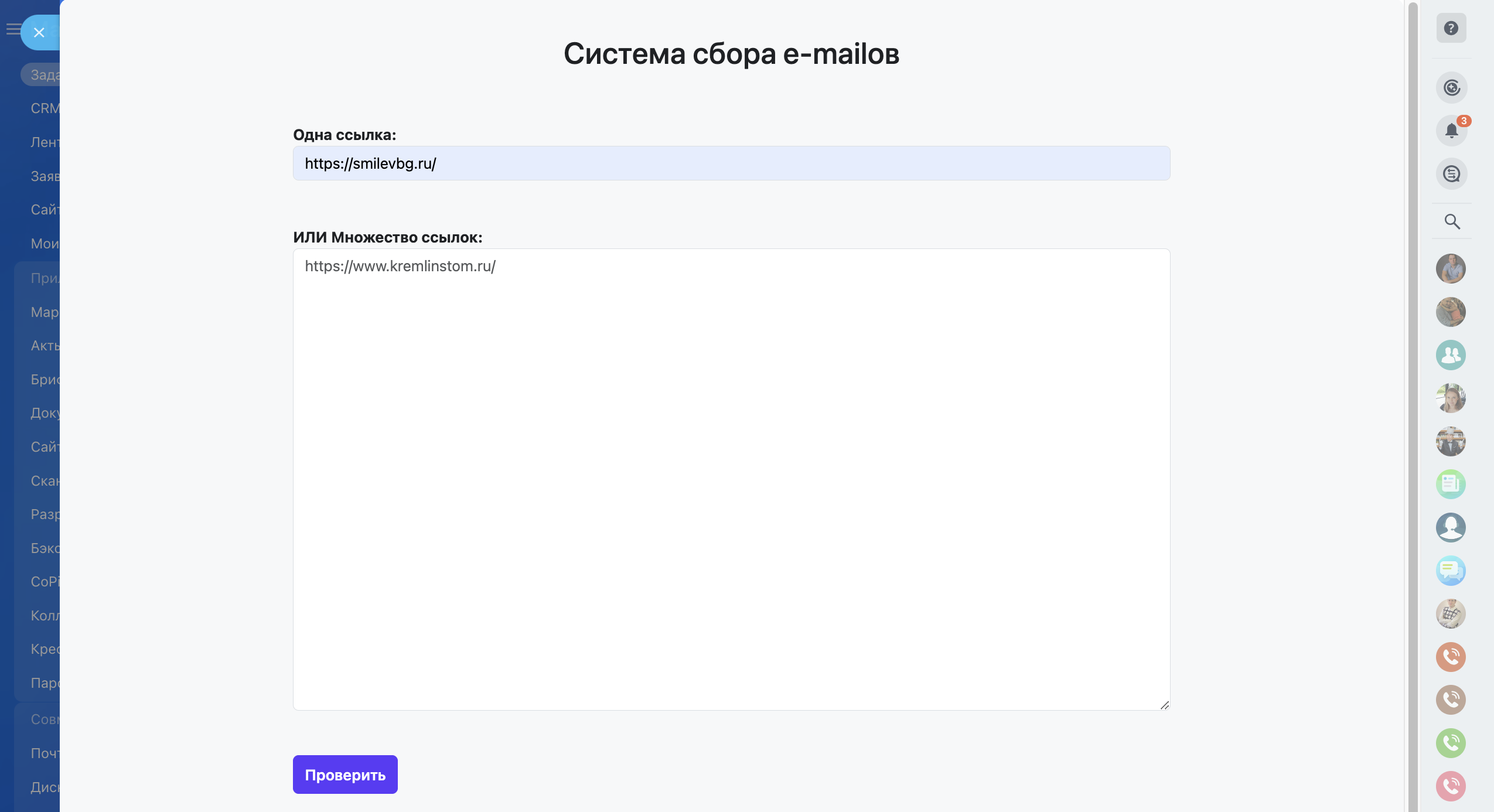
Task: Click the teal group chat avatar
Action: point(1451,355)
